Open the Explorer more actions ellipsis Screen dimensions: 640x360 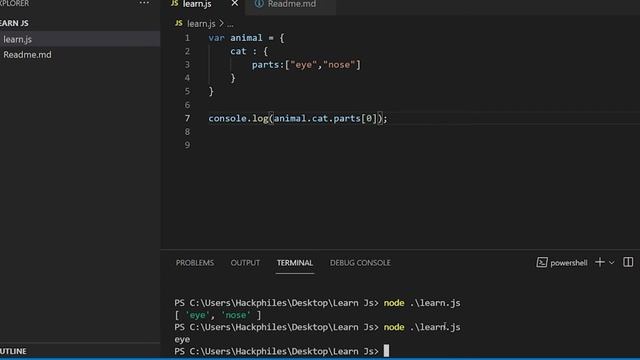[x=144, y=3]
